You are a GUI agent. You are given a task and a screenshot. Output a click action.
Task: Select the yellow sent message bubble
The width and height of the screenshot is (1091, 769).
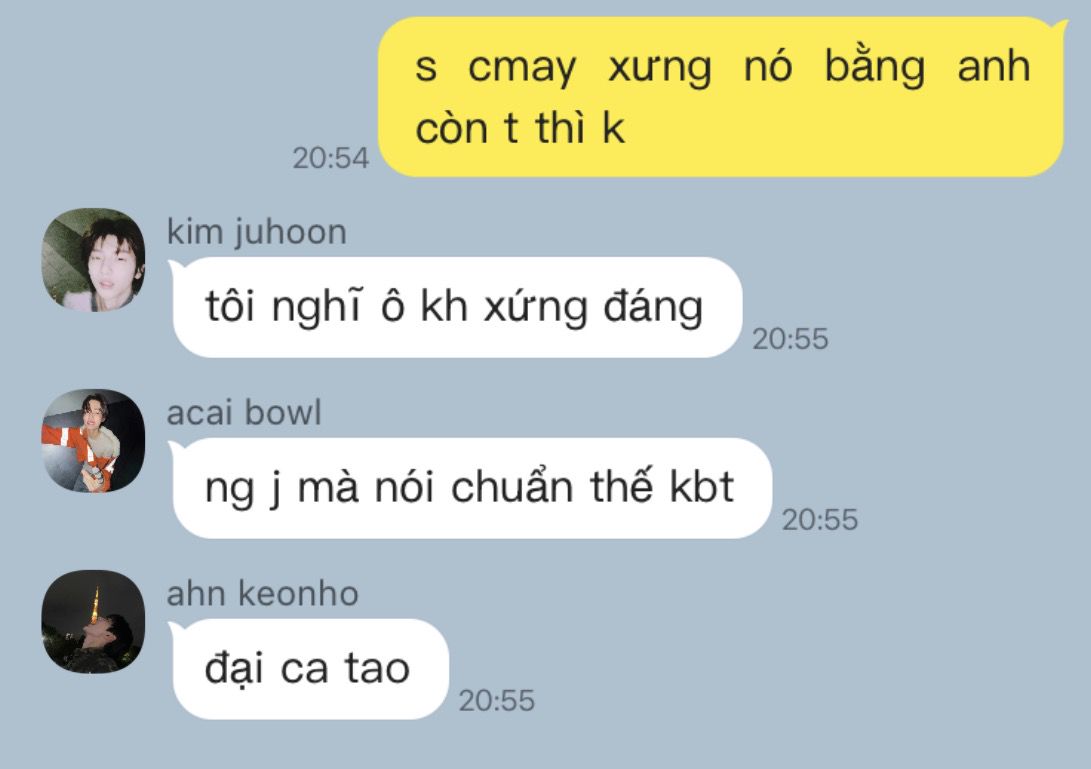coord(722,97)
